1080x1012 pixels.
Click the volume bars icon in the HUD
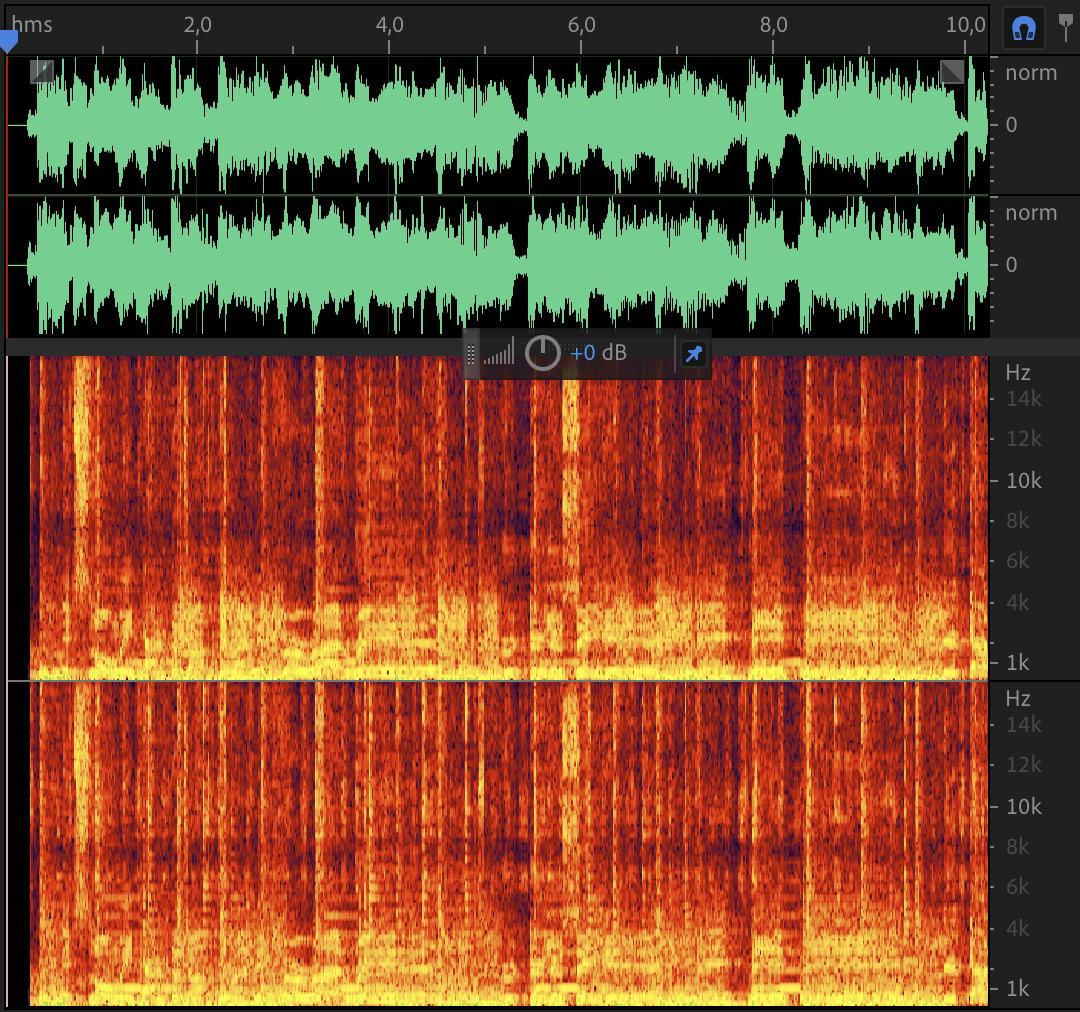pos(499,353)
